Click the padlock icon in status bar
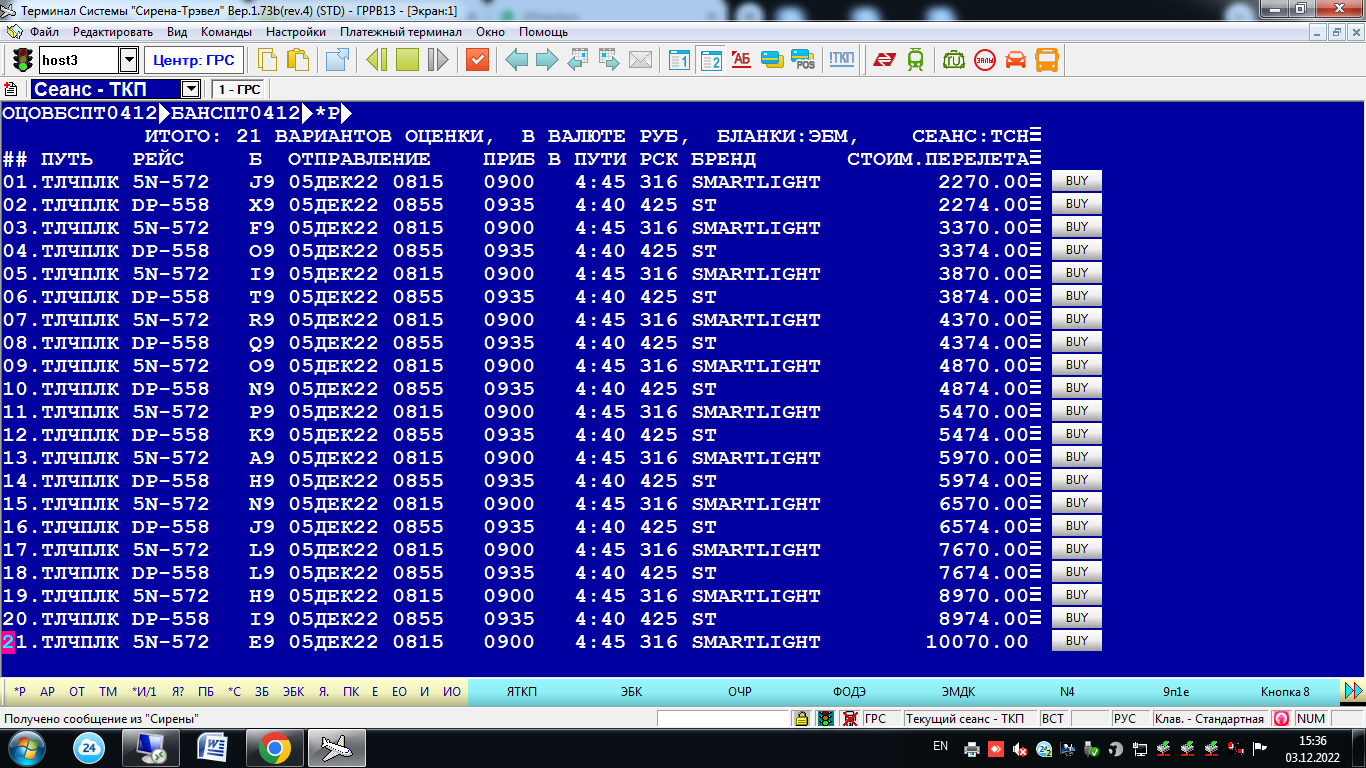This screenshot has height=768, width=1366. click(801, 718)
